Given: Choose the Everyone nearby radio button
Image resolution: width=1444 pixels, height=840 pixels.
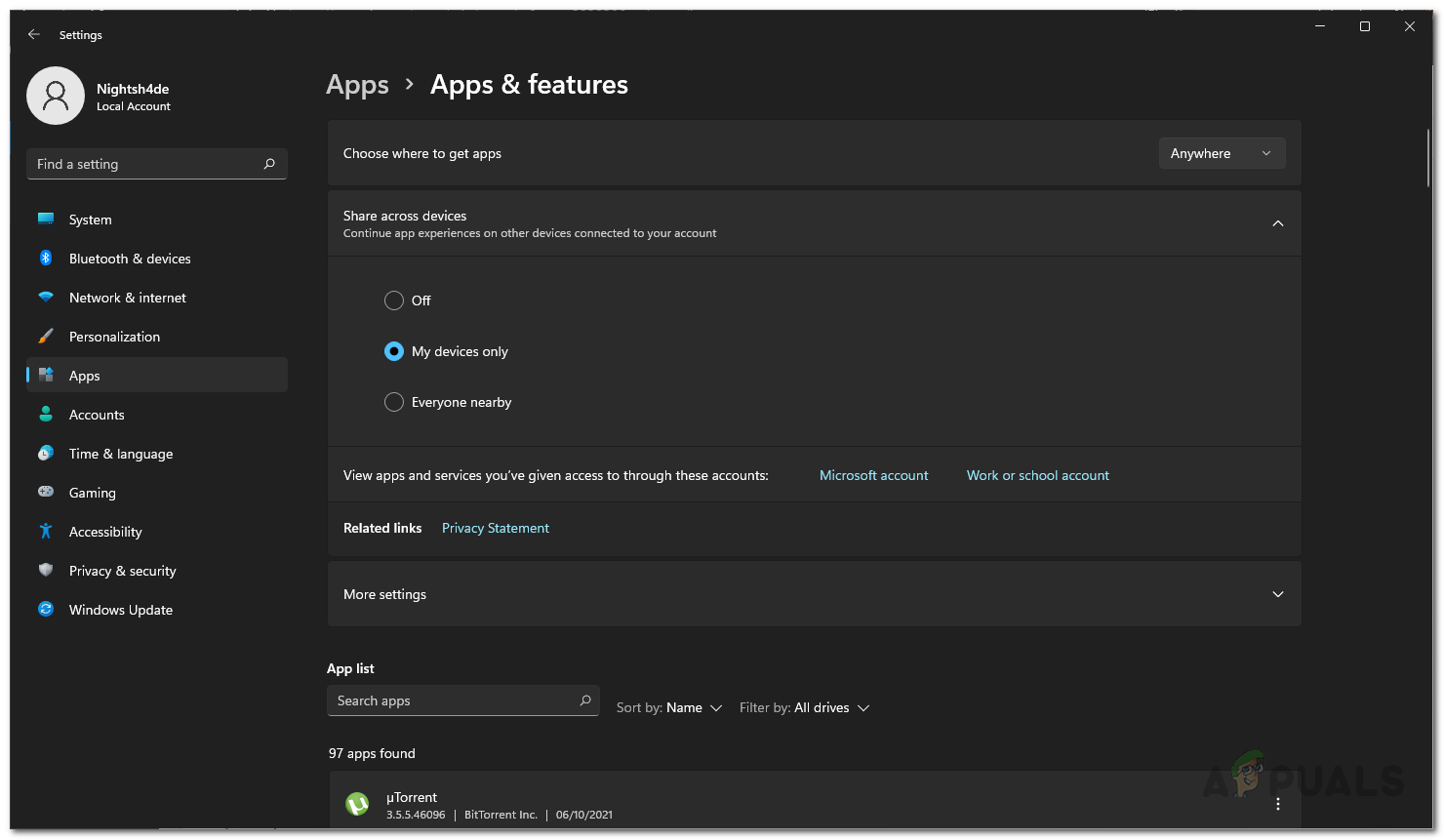Looking at the screenshot, I should 394,402.
